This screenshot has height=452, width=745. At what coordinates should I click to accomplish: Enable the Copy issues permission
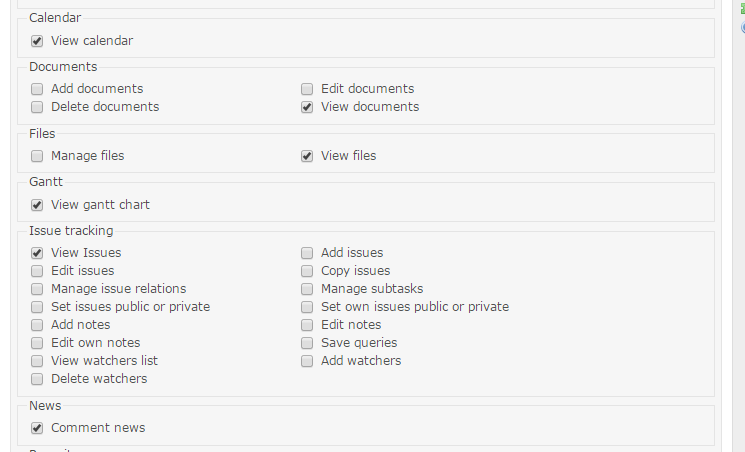307,271
